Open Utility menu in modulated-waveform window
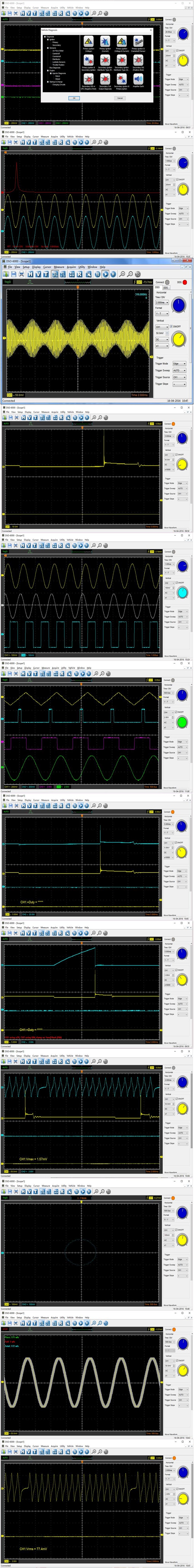 (81, 267)
